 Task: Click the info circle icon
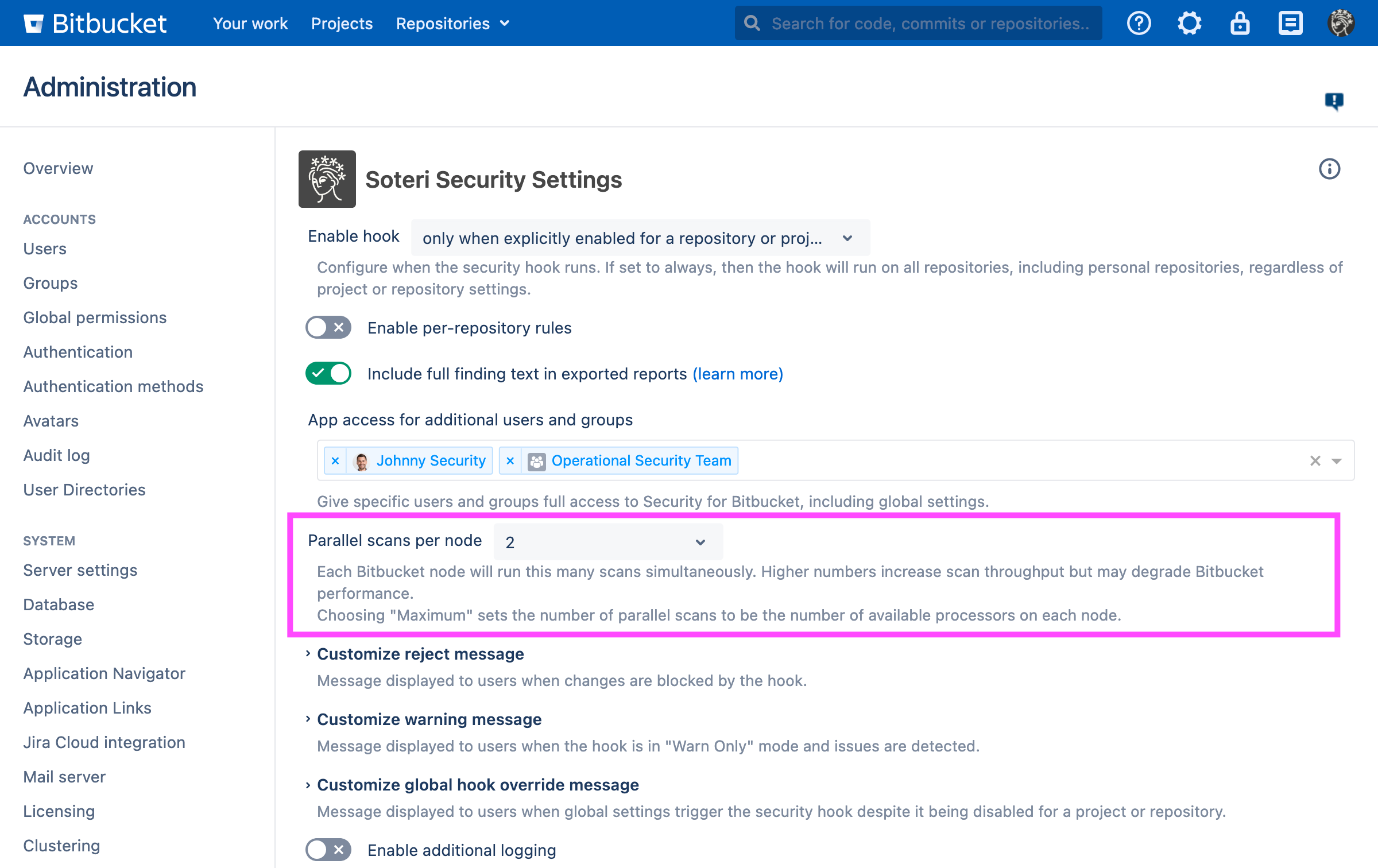(x=1329, y=169)
